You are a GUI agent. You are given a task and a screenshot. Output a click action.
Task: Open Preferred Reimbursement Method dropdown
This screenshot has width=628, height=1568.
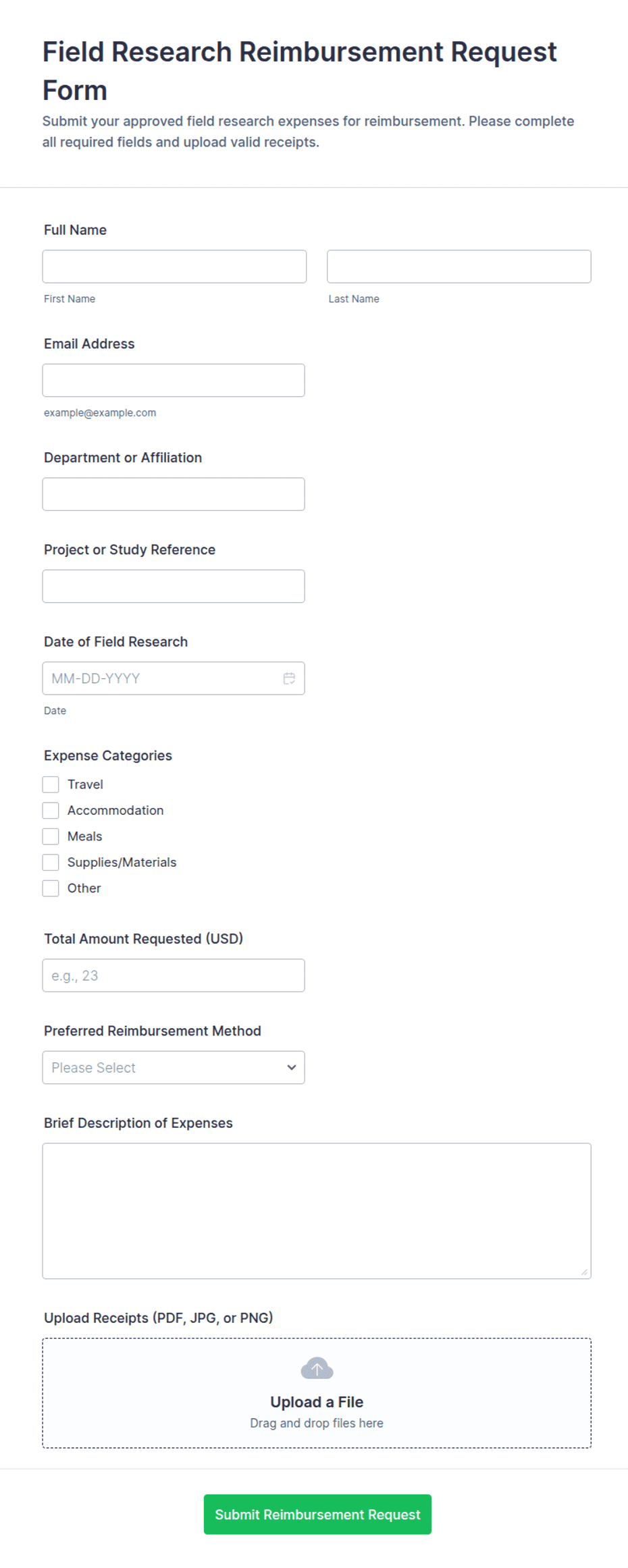point(174,1067)
